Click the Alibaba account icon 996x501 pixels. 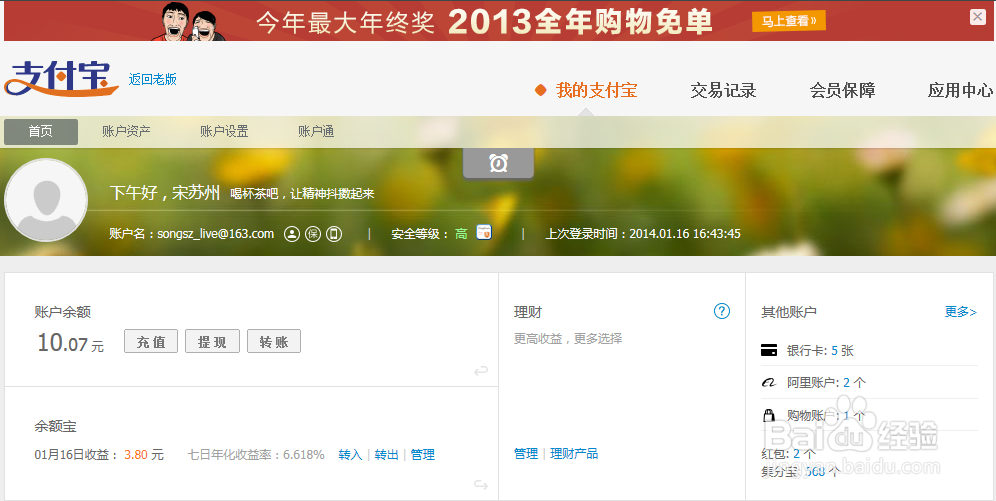[x=769, y=382]
